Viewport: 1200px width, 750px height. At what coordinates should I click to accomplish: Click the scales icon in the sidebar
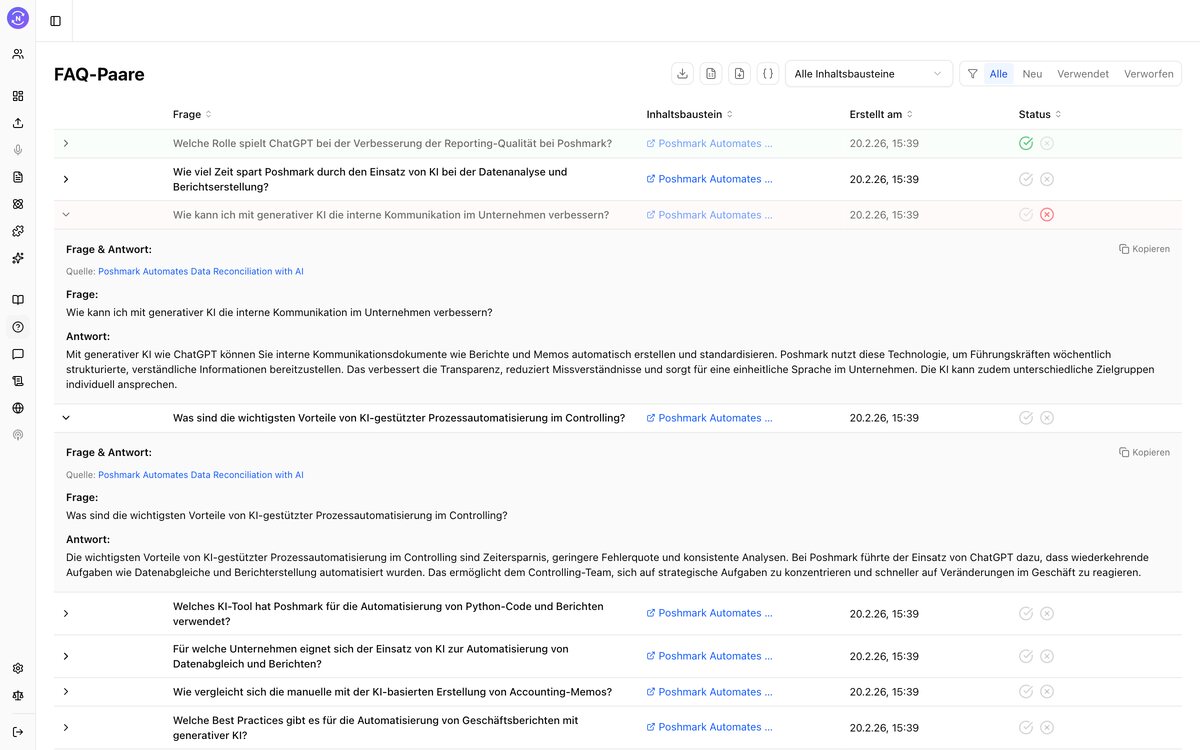[x=18, y=695]
